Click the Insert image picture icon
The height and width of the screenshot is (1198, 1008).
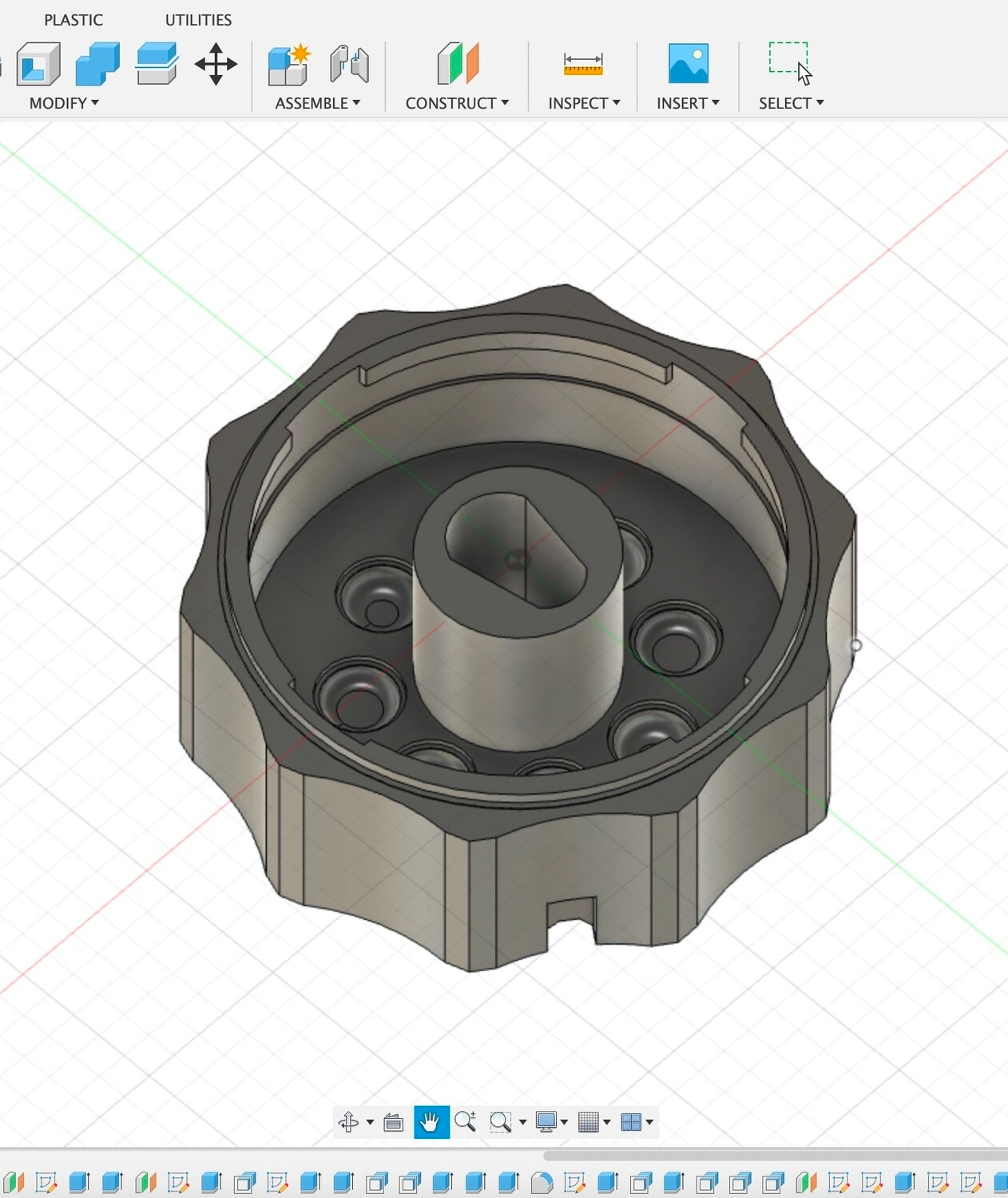click(689, 64)
